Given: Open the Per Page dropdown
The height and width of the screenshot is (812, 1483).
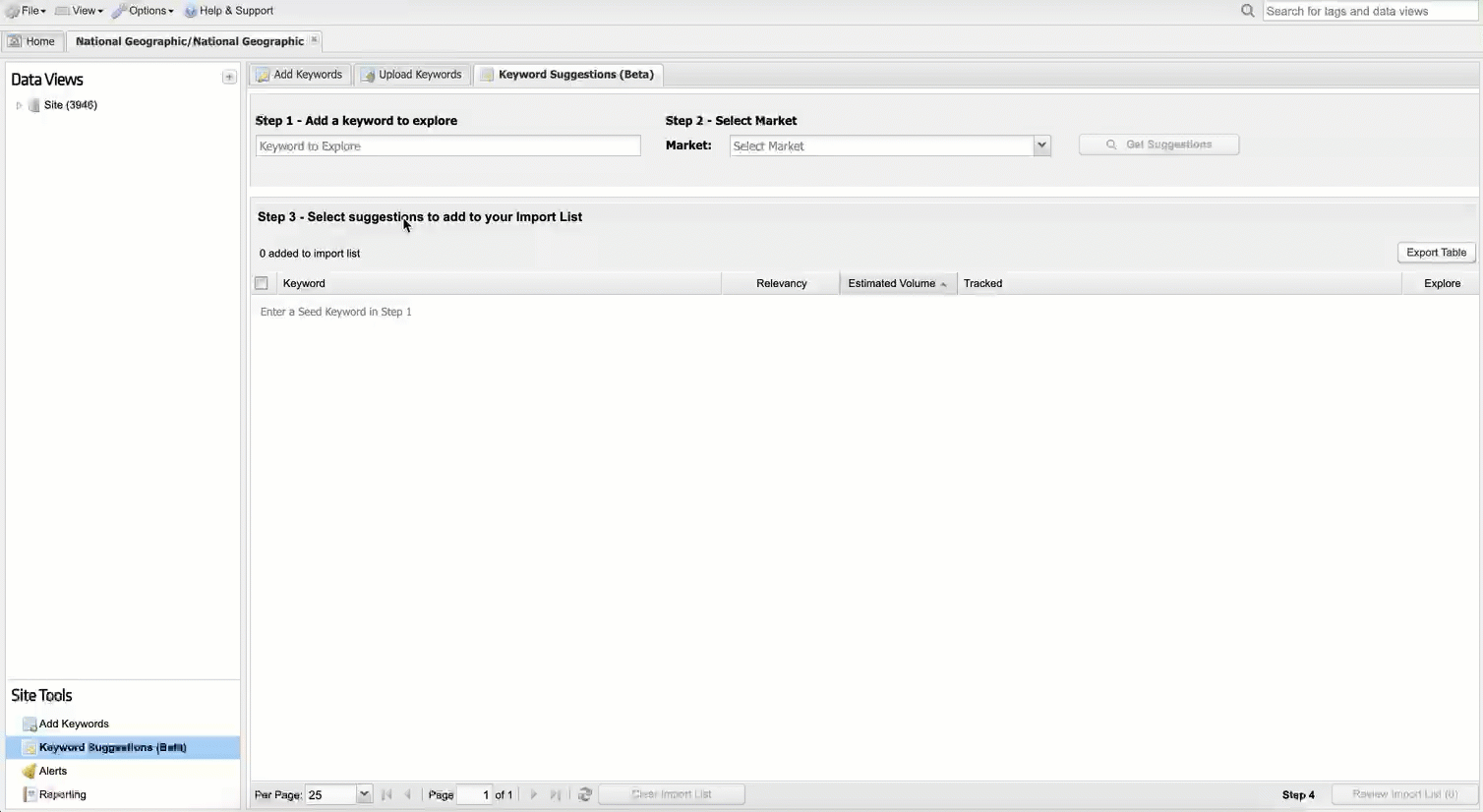Looking at the screenshot, I should click(363, 794).
